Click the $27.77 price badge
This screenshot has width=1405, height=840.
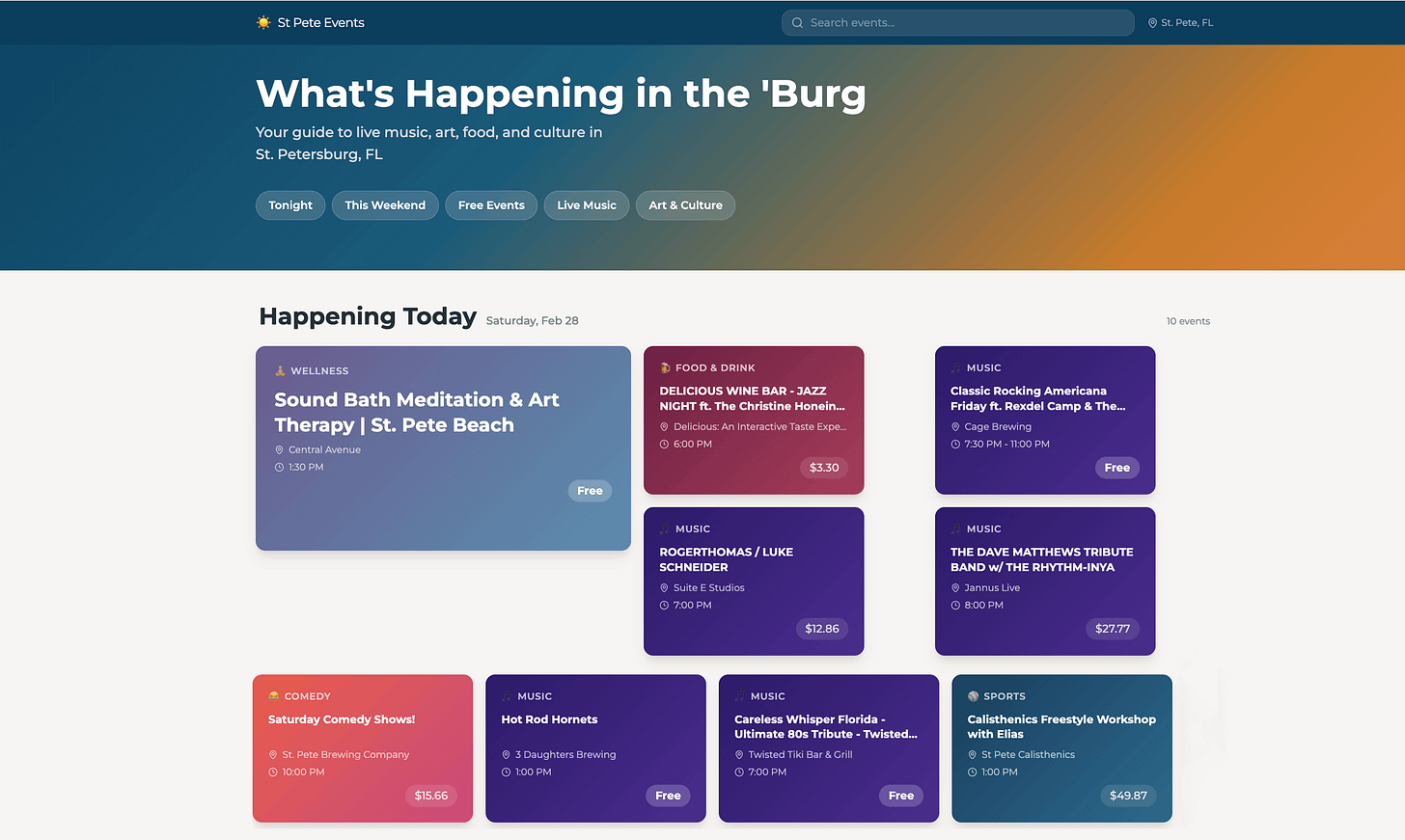(x=1113, y=629)
